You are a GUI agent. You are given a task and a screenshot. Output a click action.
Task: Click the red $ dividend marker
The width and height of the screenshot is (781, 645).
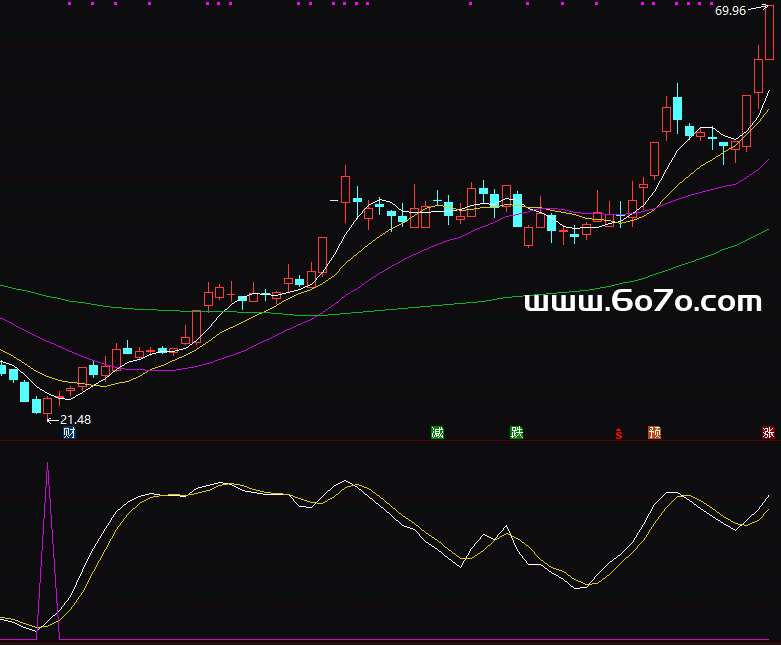click(x=619, y=434)
